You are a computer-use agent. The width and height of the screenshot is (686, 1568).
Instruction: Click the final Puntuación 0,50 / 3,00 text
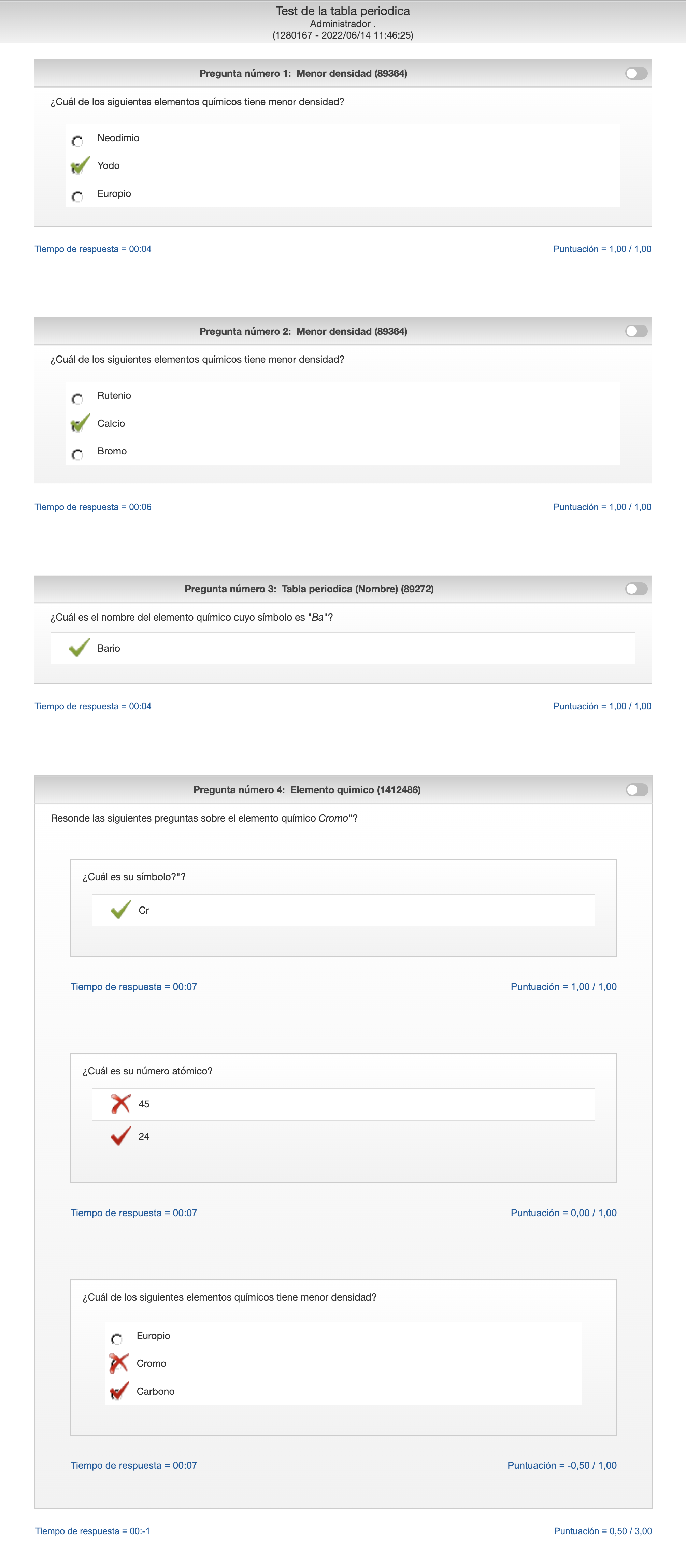coord(603,1531)
